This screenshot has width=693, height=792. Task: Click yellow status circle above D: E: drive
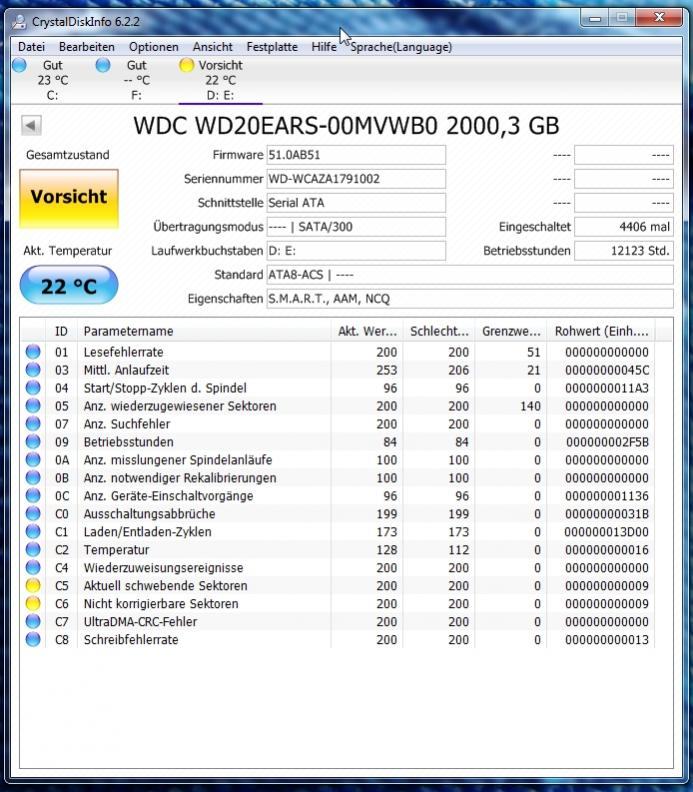coord(186,65)
